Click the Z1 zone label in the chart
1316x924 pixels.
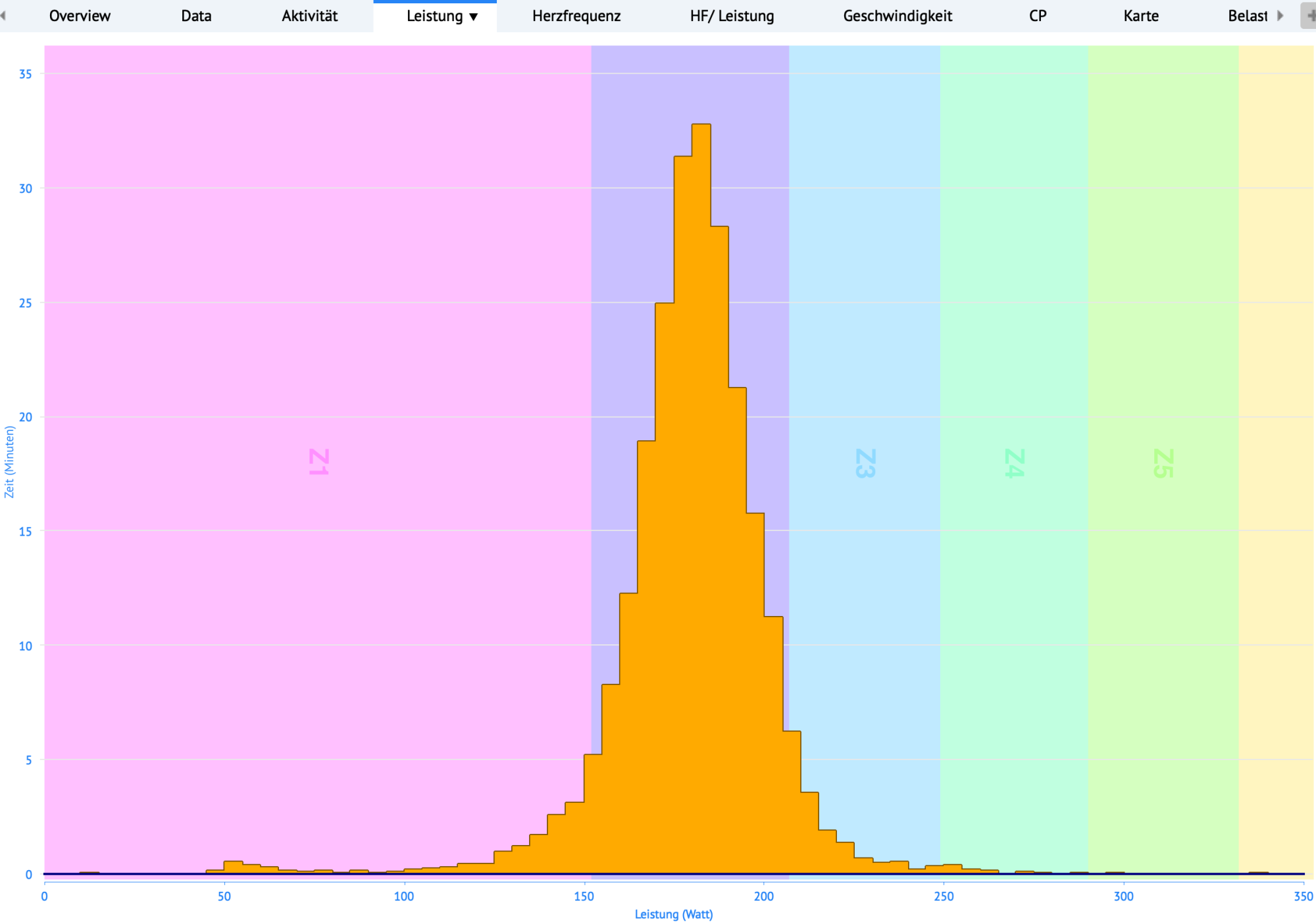tap(319, 462)
